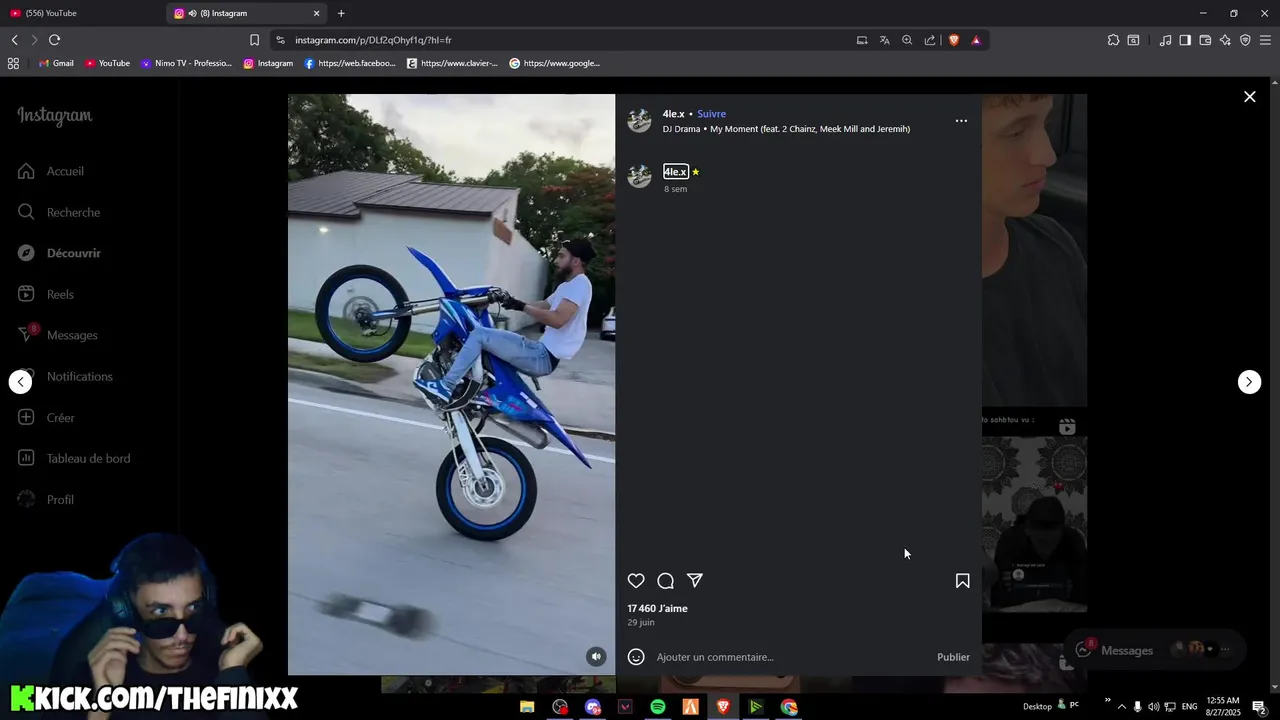Screen dimensions: 1280x720
Task: Open the post's three-dot options menu
Action: (961, 121)
